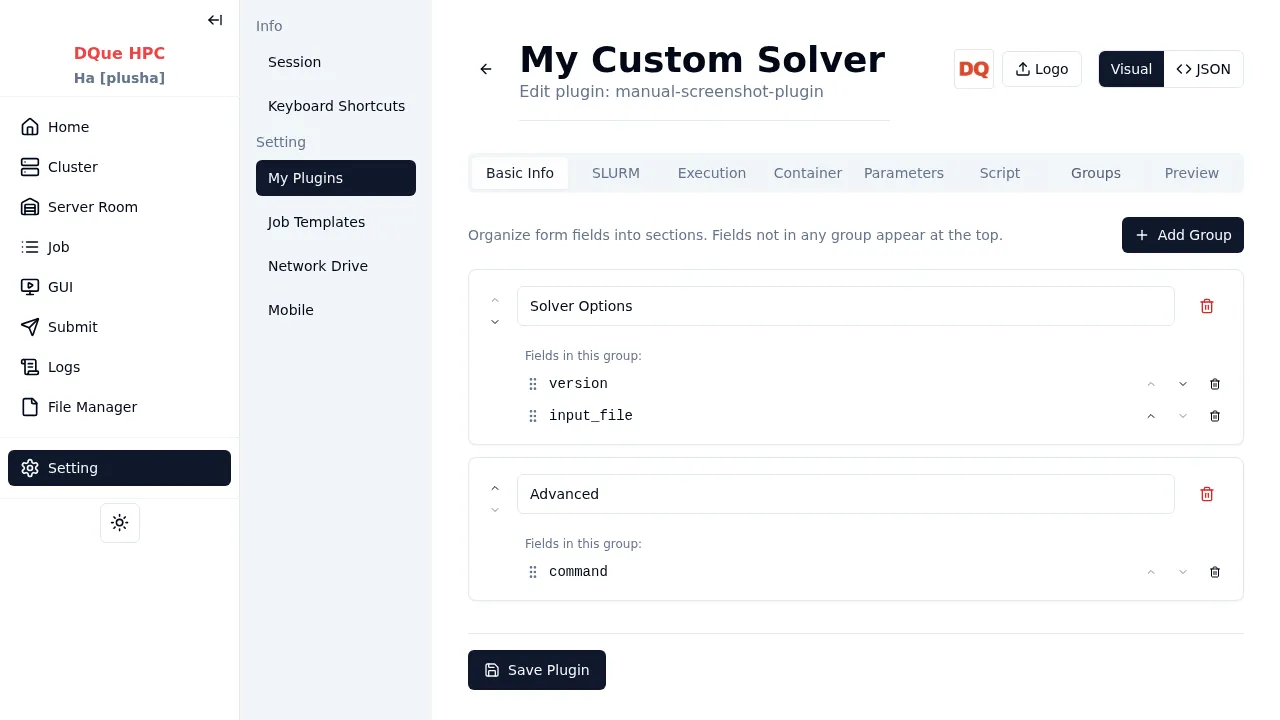The image size is (1280, 720).
Task: Go back using the left arrow icon
Action: pyautogui.click(x=486, y=69)
